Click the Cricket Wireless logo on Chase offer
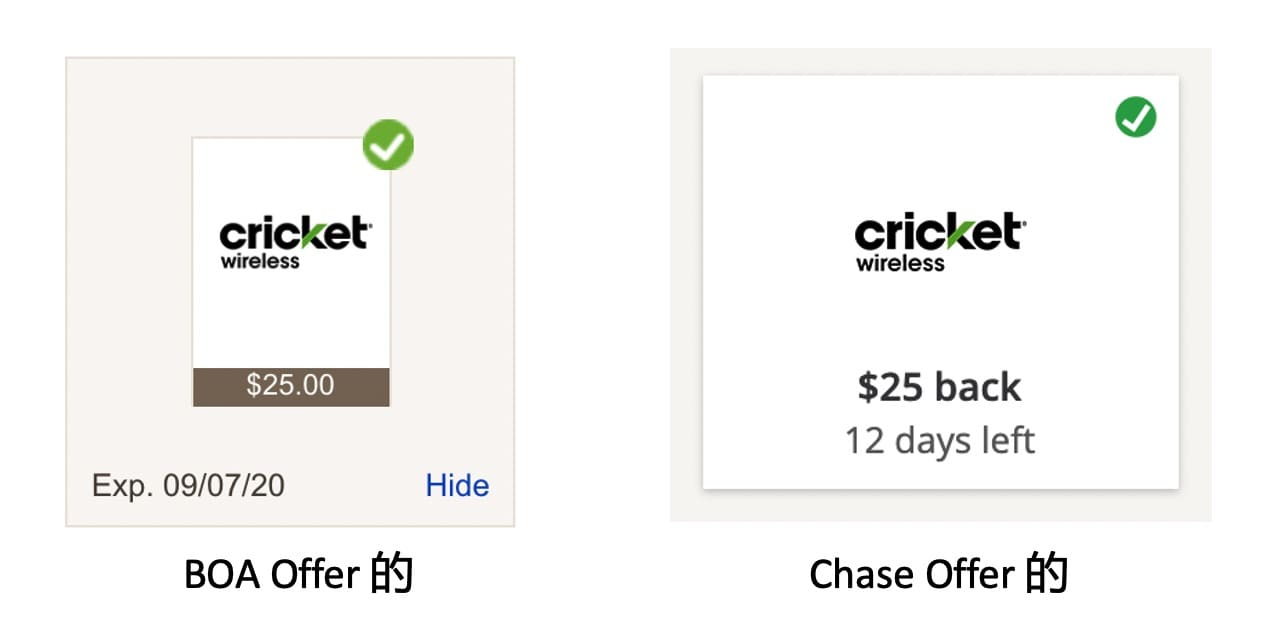 938,240
